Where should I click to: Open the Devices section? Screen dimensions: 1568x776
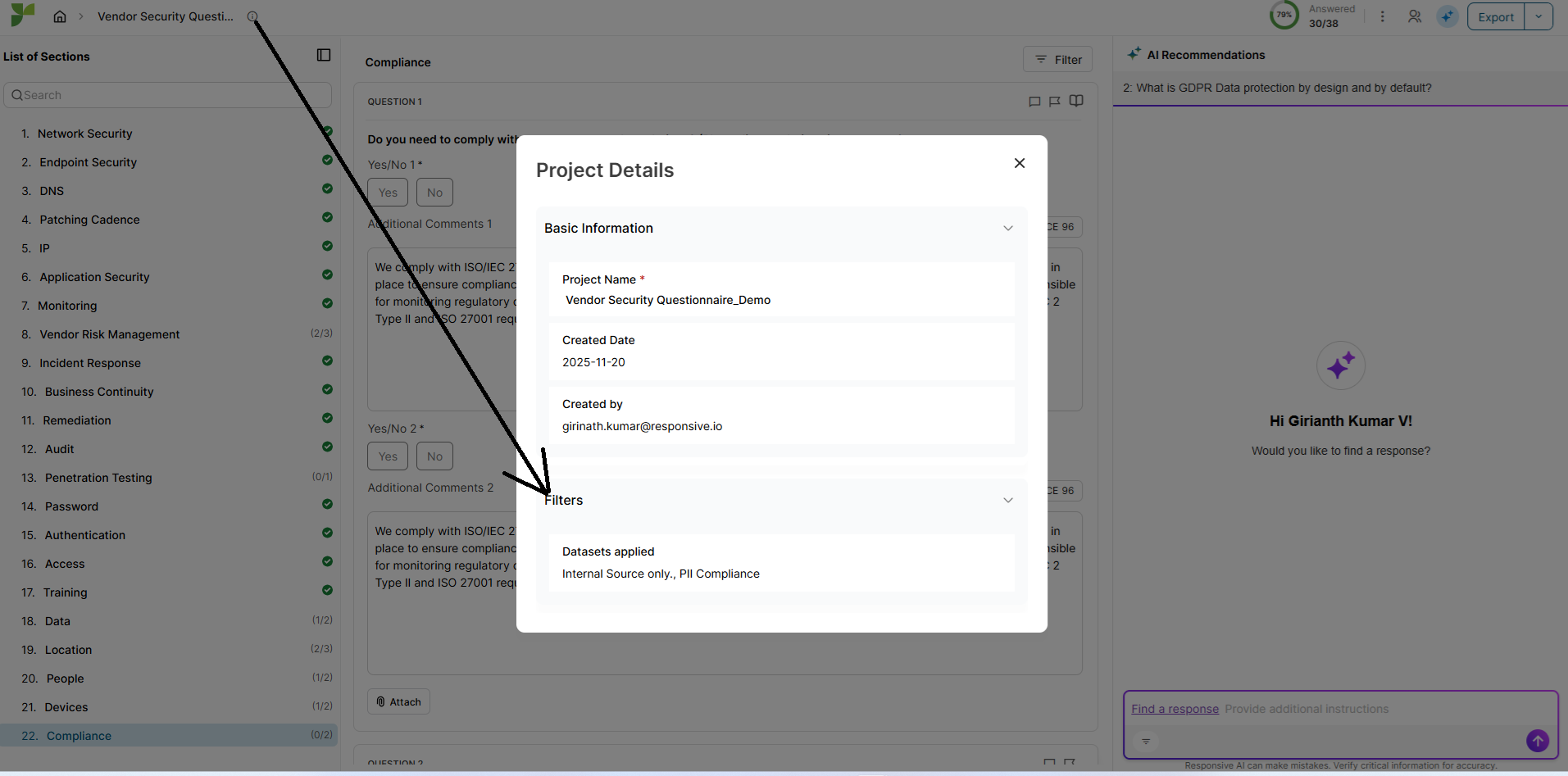[x=170, y=707]
